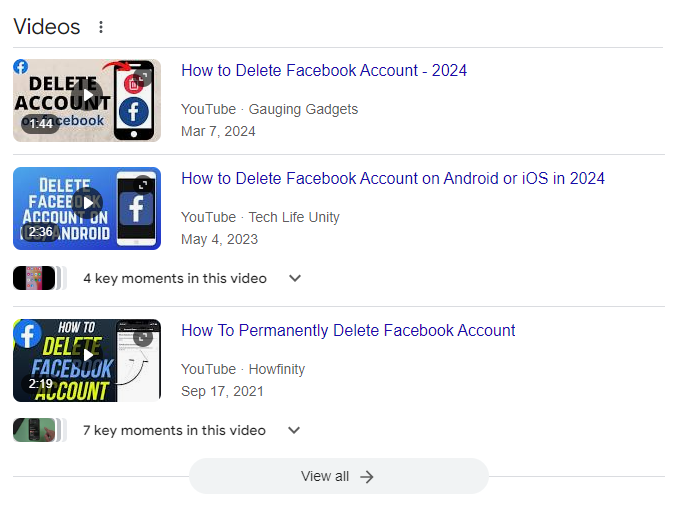
Task: Expand the 4 key moments chevron
Action: pyautogui.click(x=295, y=278)
